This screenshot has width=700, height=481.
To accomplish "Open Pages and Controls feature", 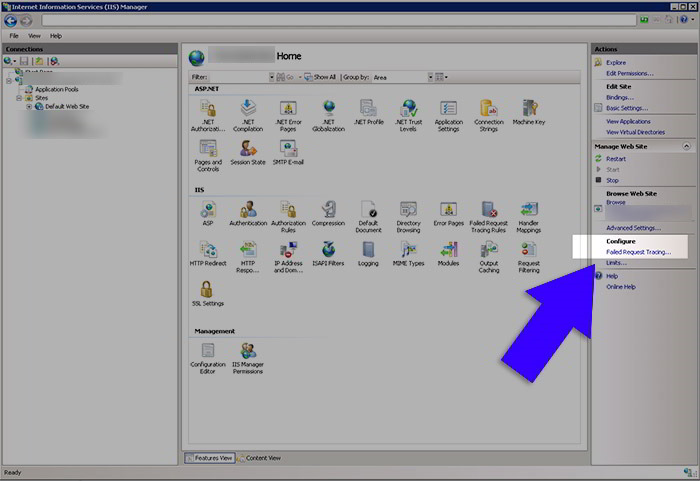I will pos(208,155).
